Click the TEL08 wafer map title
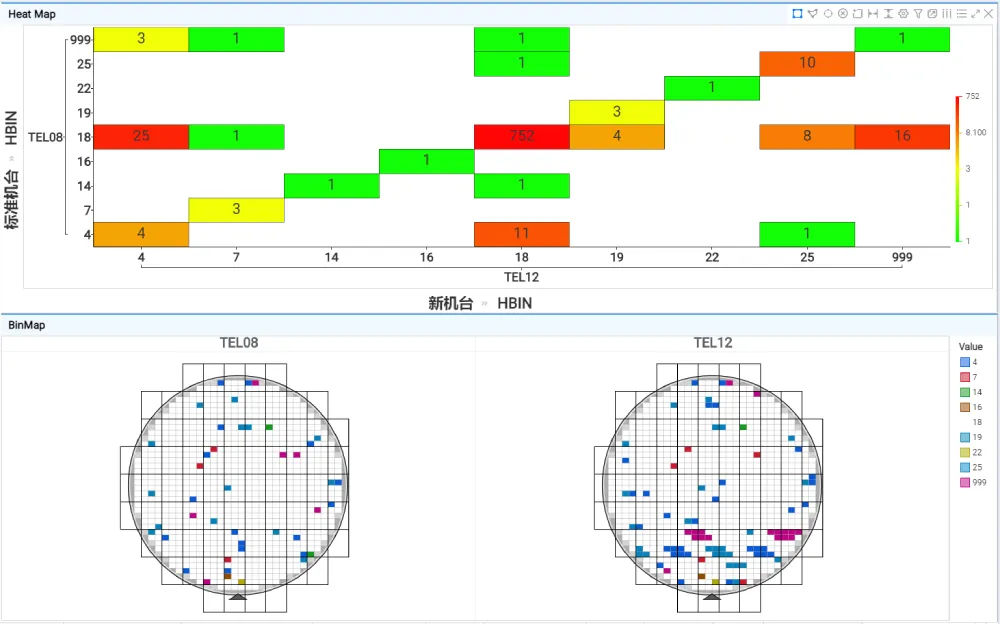 click(x=239, y=343)
